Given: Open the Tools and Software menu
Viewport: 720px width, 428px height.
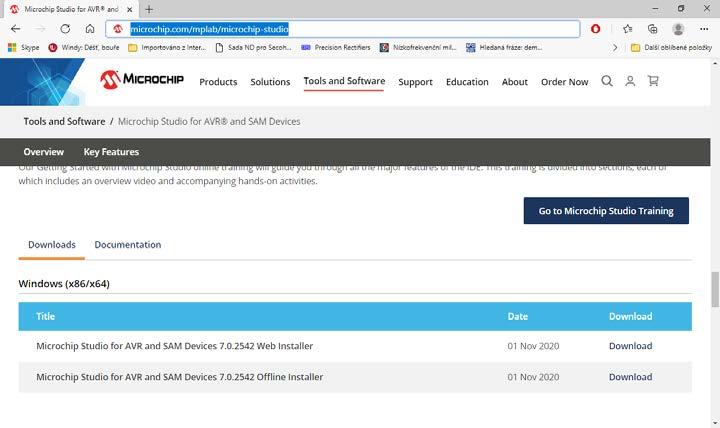Looking at the screenshot, I should click(x=344, y=81).
